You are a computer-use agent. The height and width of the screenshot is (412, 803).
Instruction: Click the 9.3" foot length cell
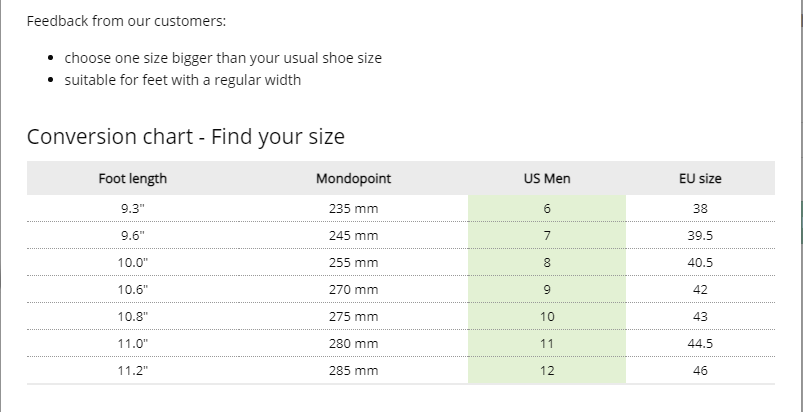[x=133, y=208]
